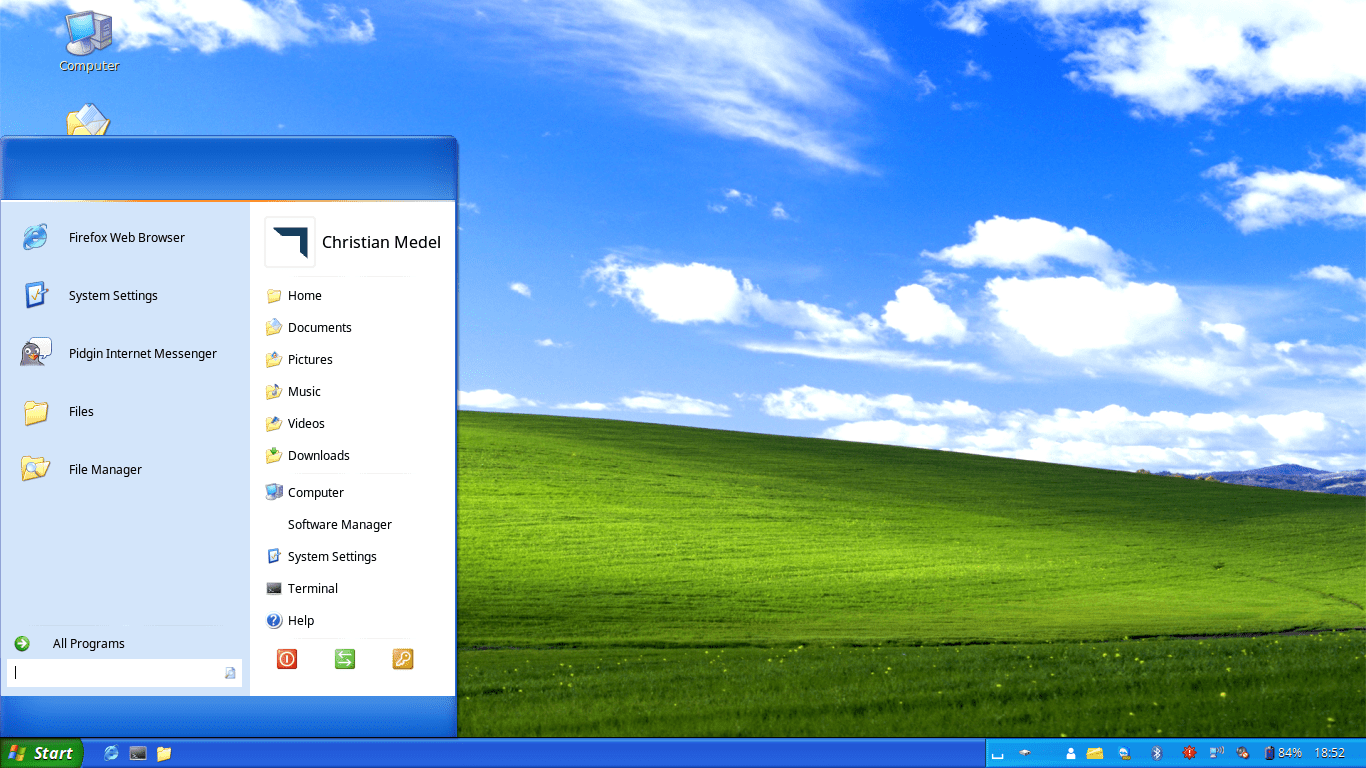Click the Christian Medel user avatar
This screenshot has height=768, width=1366.
[290, 242]
